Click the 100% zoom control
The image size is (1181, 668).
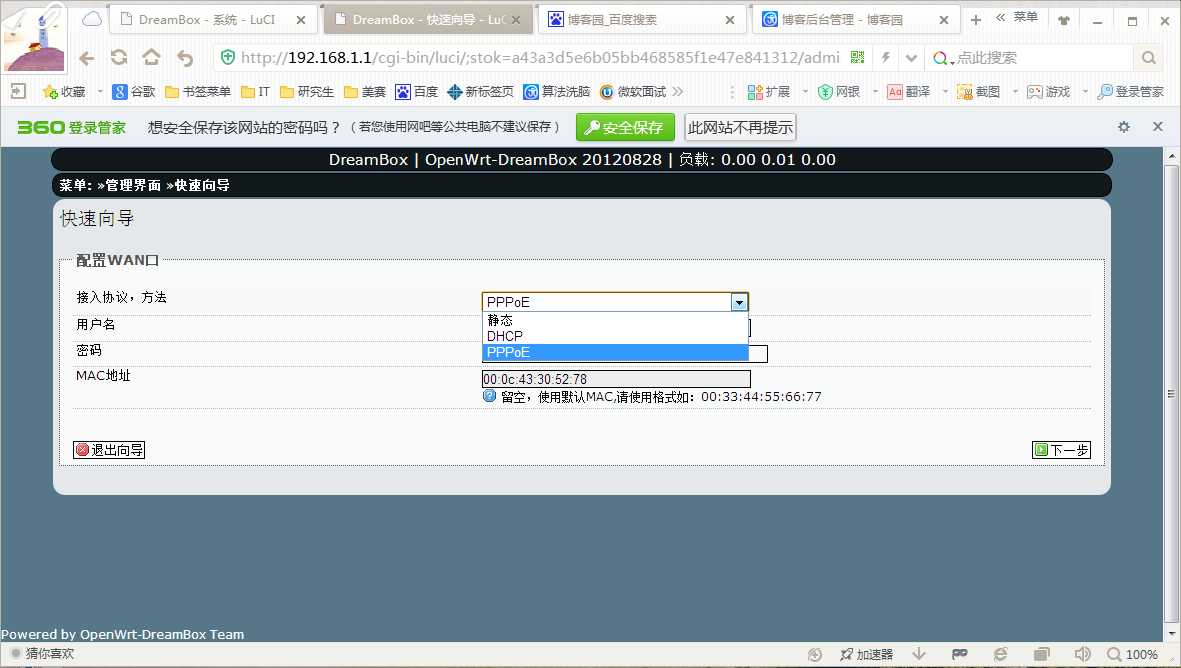[x=1132, y=654]
